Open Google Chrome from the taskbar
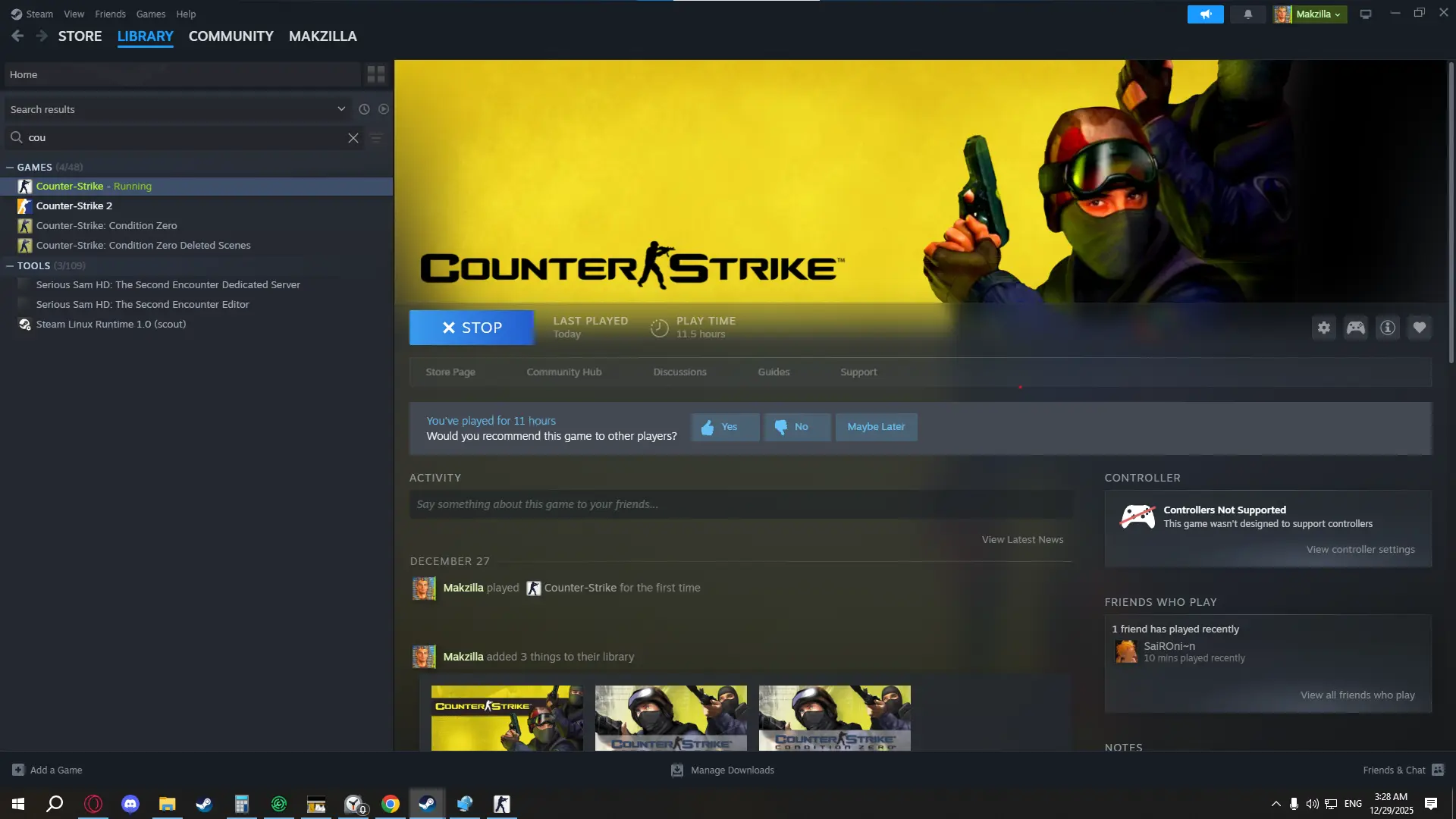The height and width of the screenshot is (819, 1456). click(x=391, y=804)
